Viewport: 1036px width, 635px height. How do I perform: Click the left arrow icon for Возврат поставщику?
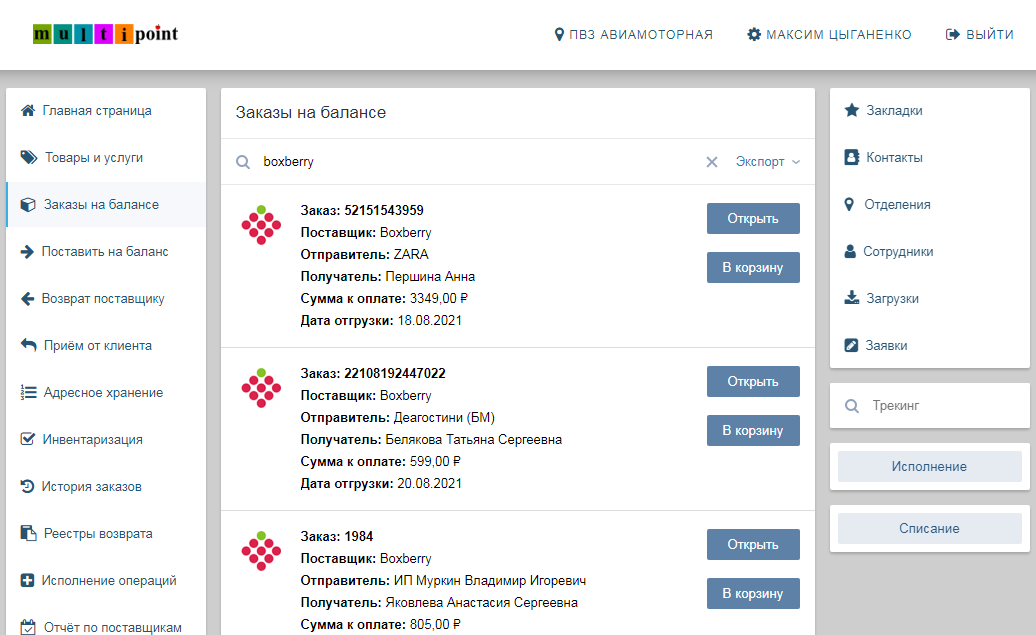click(27, 299)
